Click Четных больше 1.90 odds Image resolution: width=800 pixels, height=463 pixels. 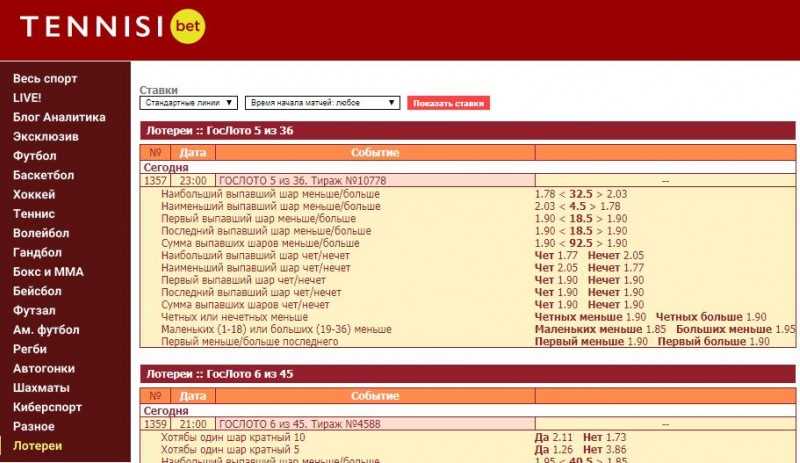tap(711, 317)
